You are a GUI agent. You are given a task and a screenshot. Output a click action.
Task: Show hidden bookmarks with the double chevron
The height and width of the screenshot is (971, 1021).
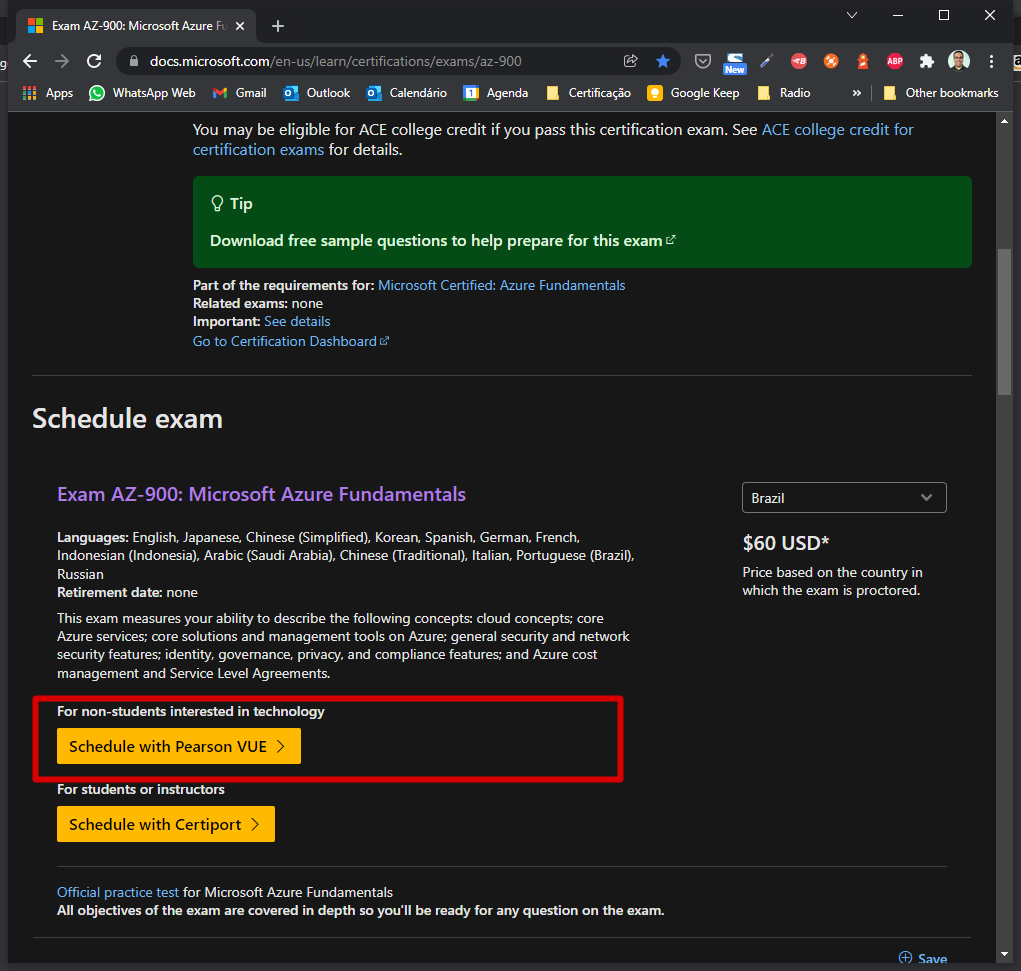coord(857,93)
